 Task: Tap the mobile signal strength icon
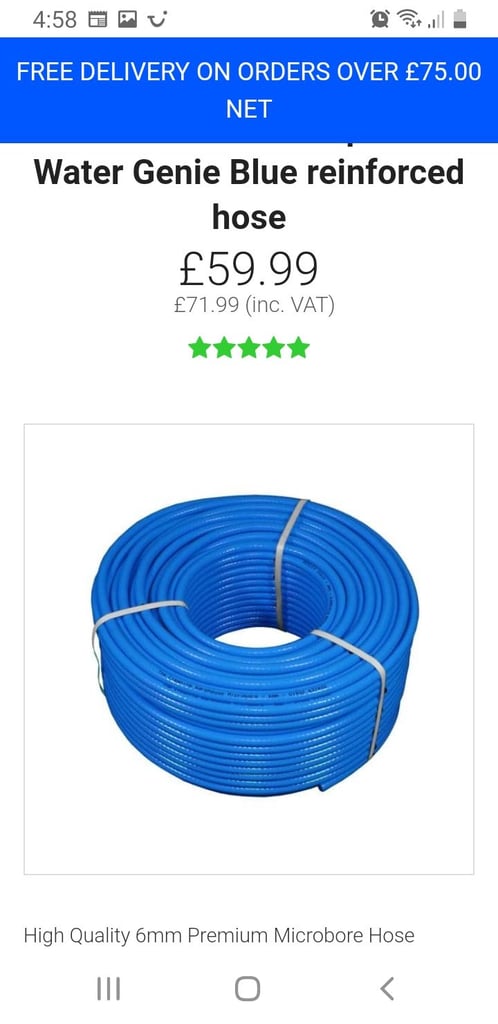436,21
